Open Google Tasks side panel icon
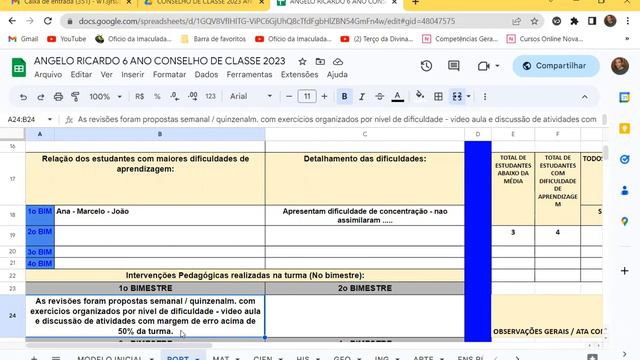The width and height of the screenshot is (640, 360). coord(624,159)
